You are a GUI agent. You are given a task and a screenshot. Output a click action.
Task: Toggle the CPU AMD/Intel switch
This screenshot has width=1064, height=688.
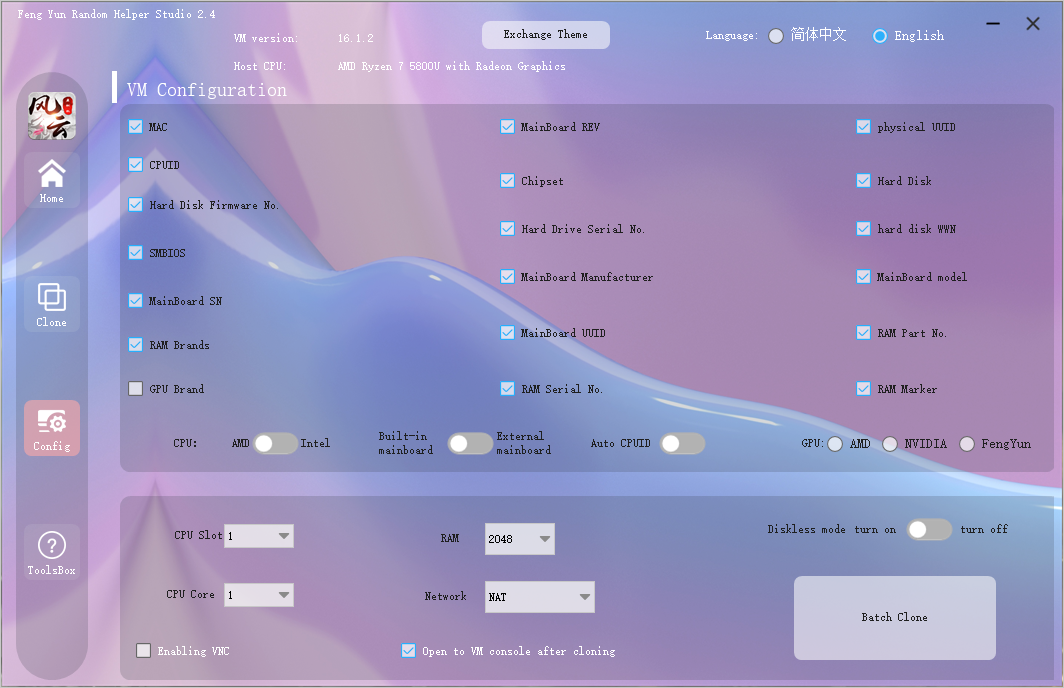tap(275, 443)
